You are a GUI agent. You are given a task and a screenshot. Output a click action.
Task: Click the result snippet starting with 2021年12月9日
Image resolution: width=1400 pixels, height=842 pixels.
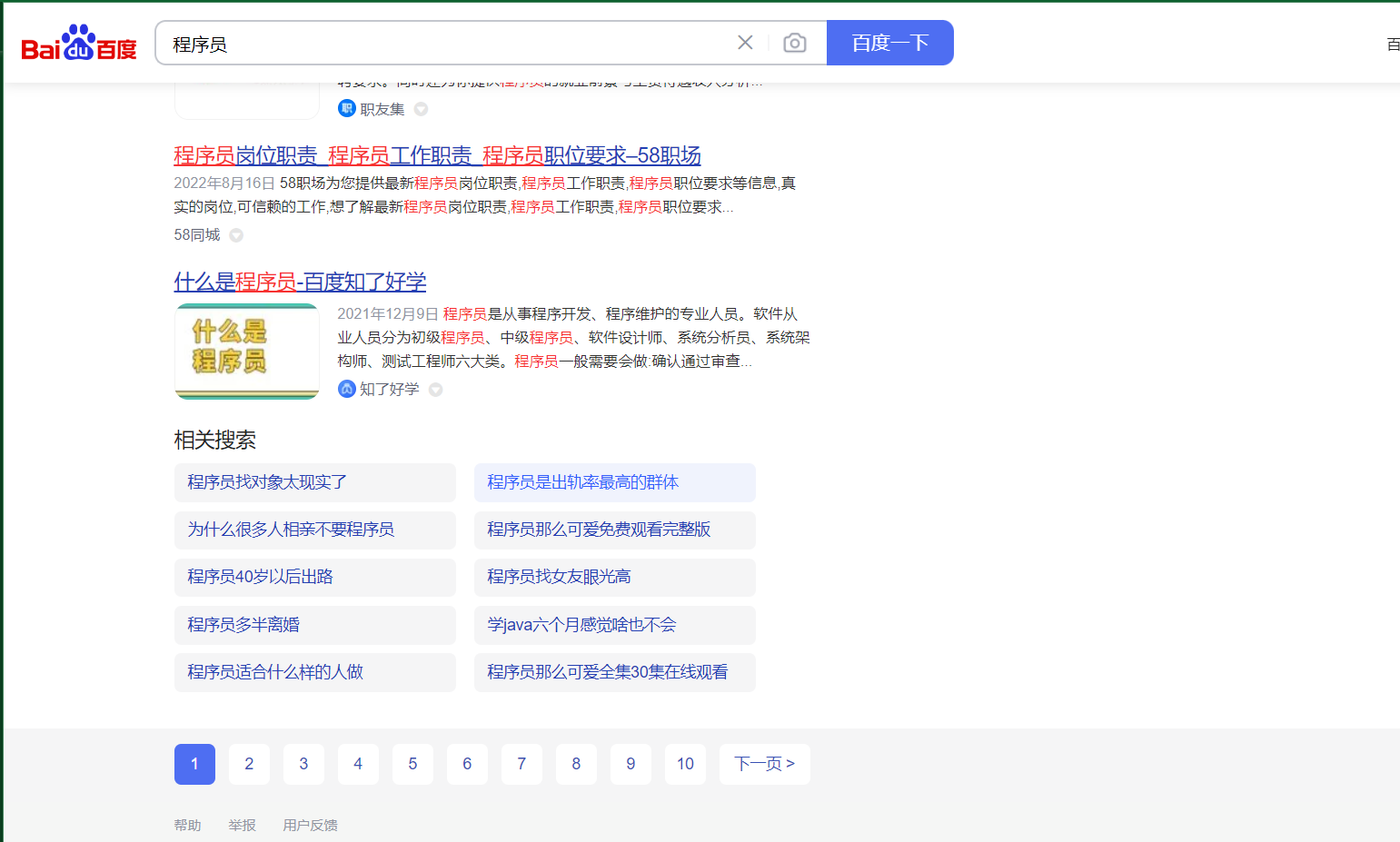(573, 337)
